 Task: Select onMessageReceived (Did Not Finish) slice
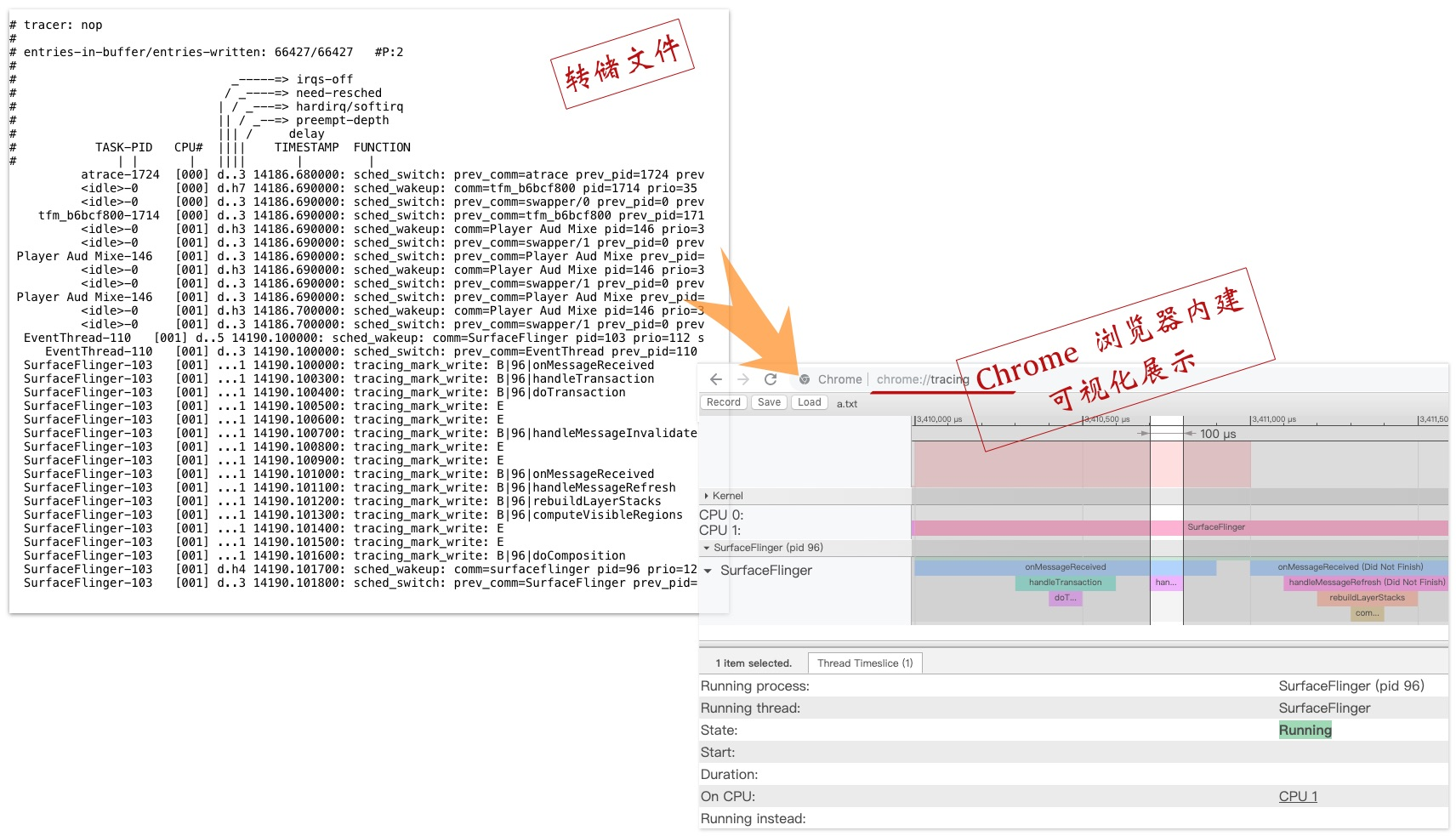pyautogui.click(x=1350, y=567)
